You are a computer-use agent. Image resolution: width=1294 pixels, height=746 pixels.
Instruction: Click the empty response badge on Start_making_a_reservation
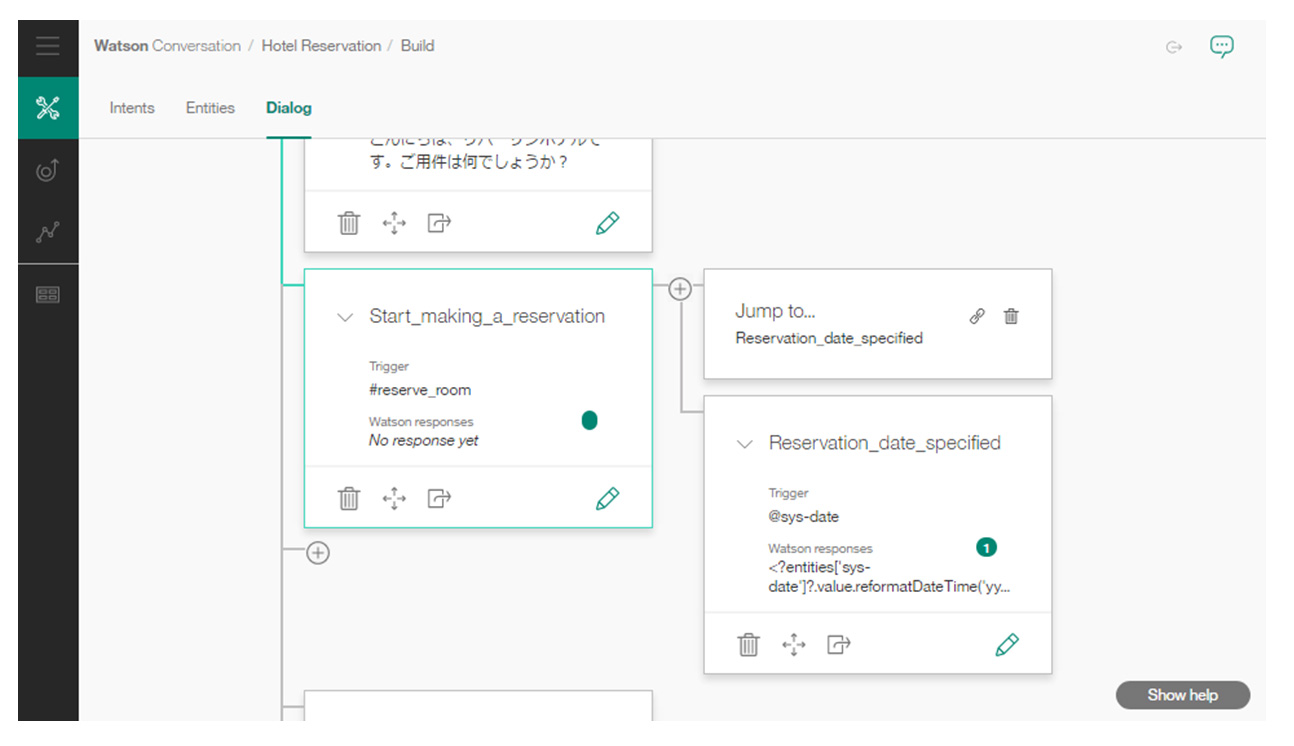[x=589, y=421]
